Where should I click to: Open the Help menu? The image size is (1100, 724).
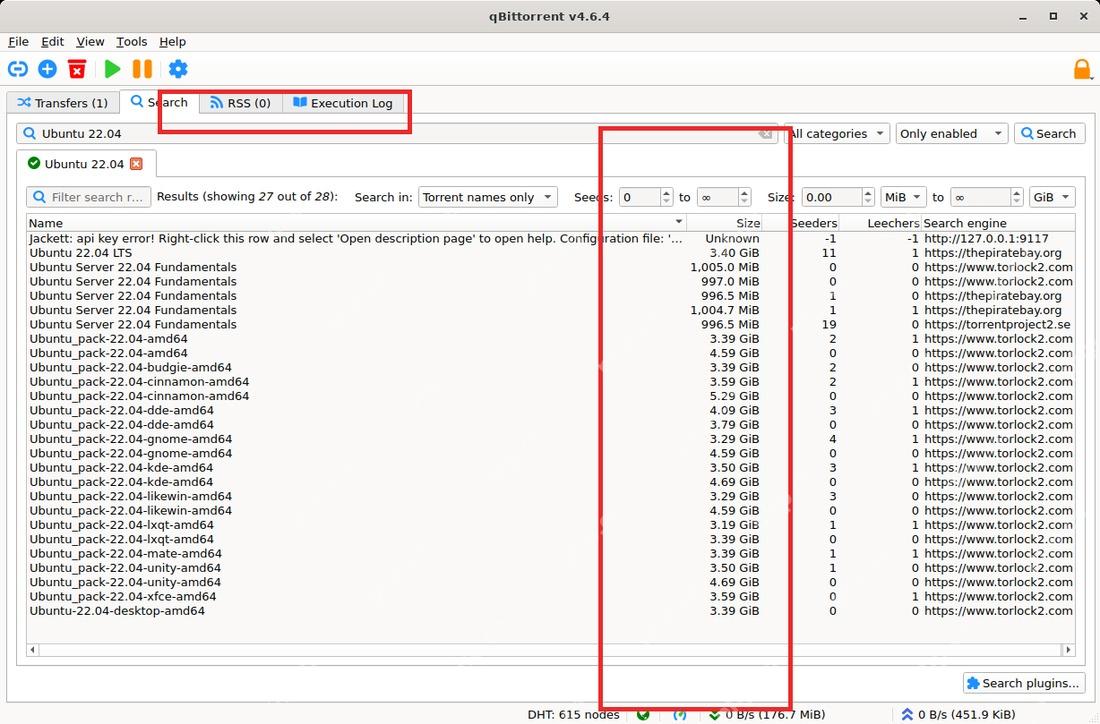coord(172,41)
